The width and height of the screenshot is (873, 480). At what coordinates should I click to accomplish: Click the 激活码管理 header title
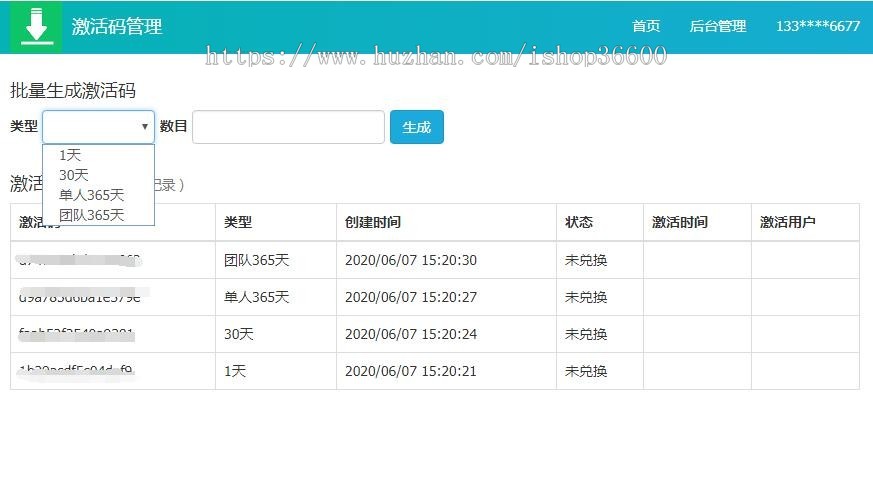117,26
